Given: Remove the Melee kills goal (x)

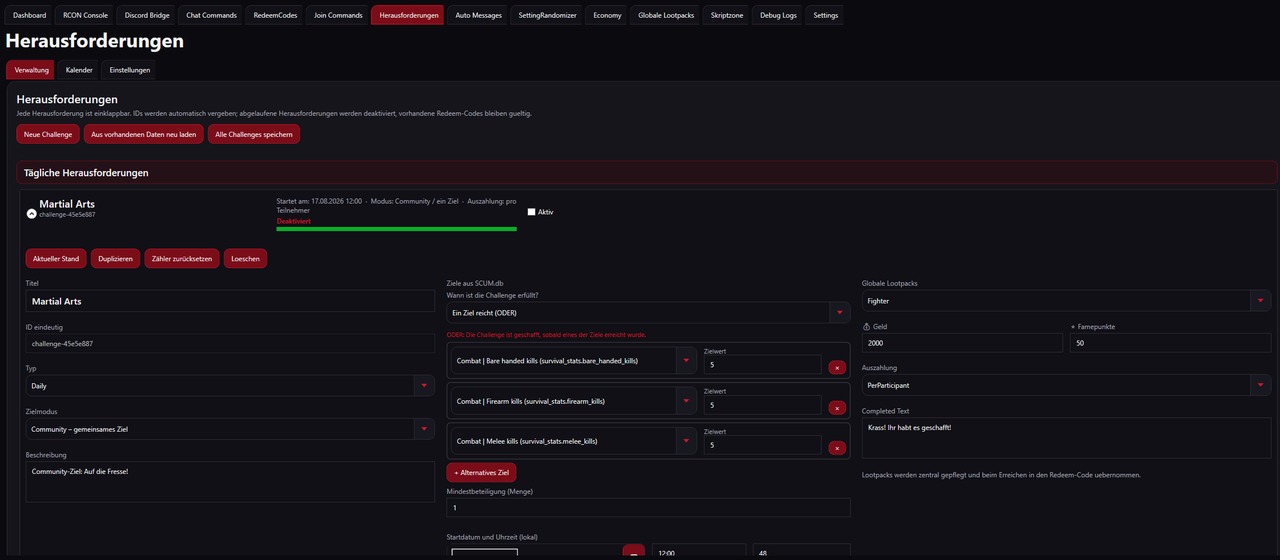Looking at the screenshot, I should coord(837,447).
